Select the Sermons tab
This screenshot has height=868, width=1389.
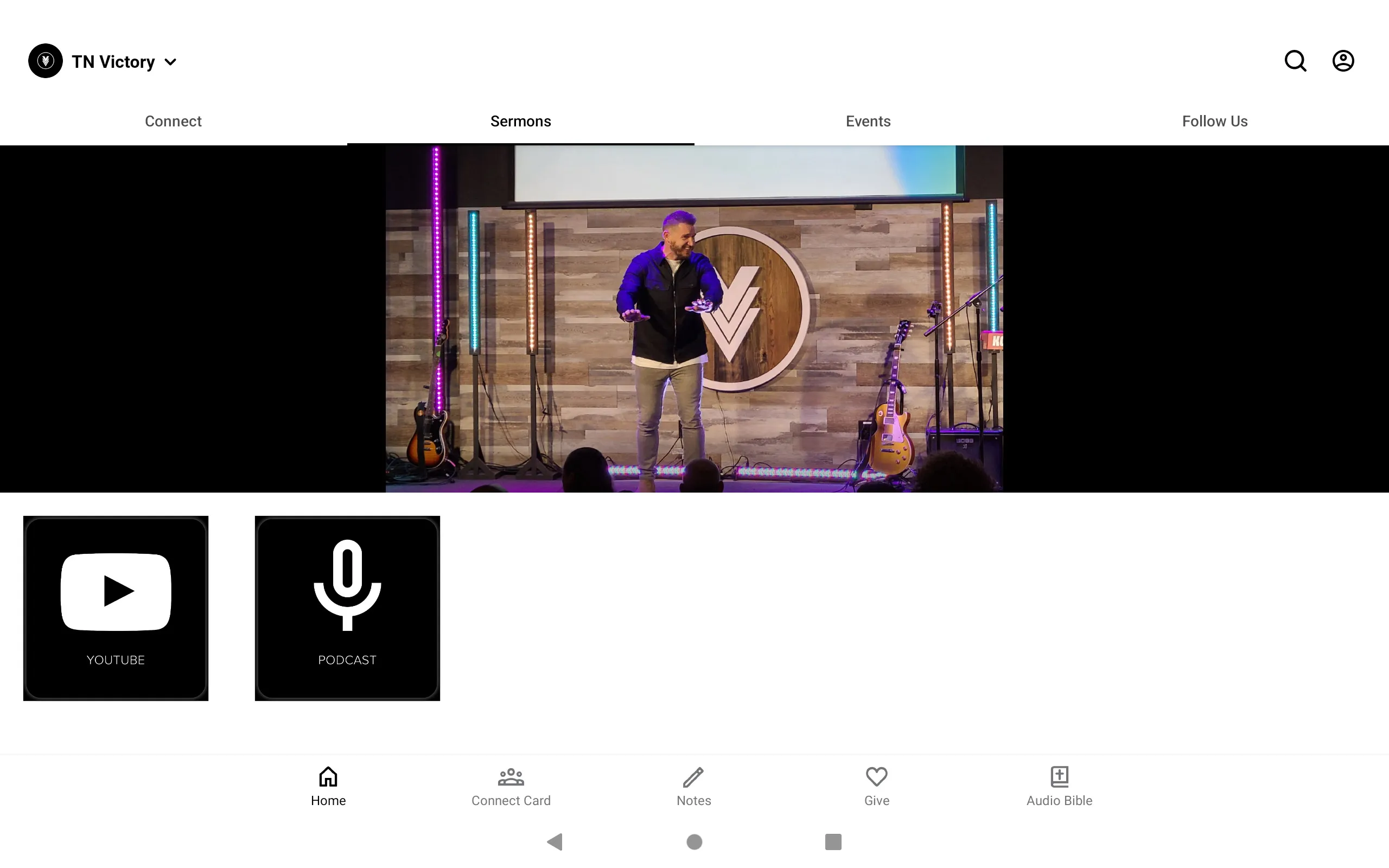coord(520,121)
